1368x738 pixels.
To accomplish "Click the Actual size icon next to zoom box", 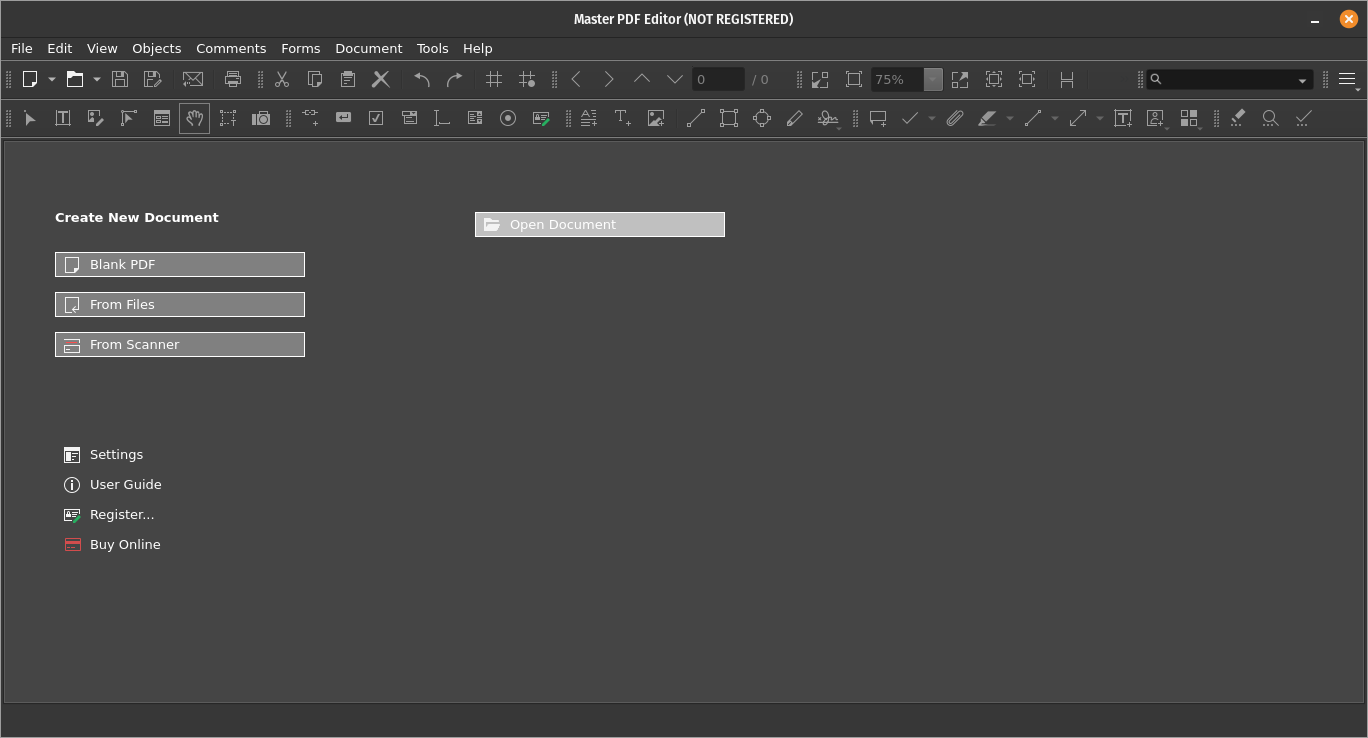I will pyautogui.click(x=853, y=79).
